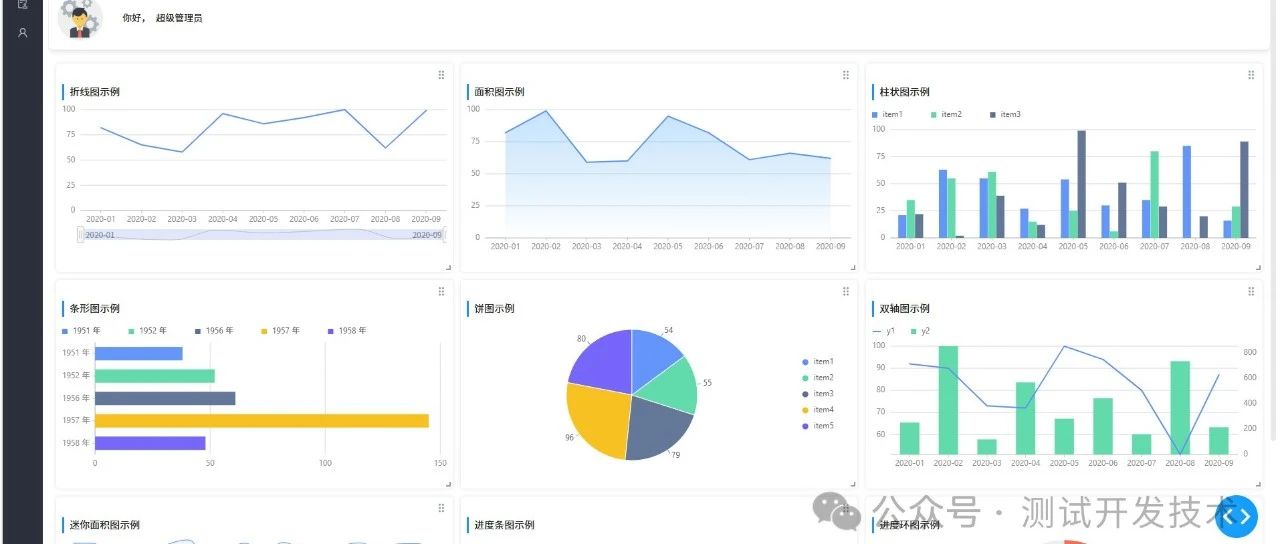Toggle item5 in the pie chart legend
The height and width of the screenshot is (544, 1280).
(x=818, y=426)
